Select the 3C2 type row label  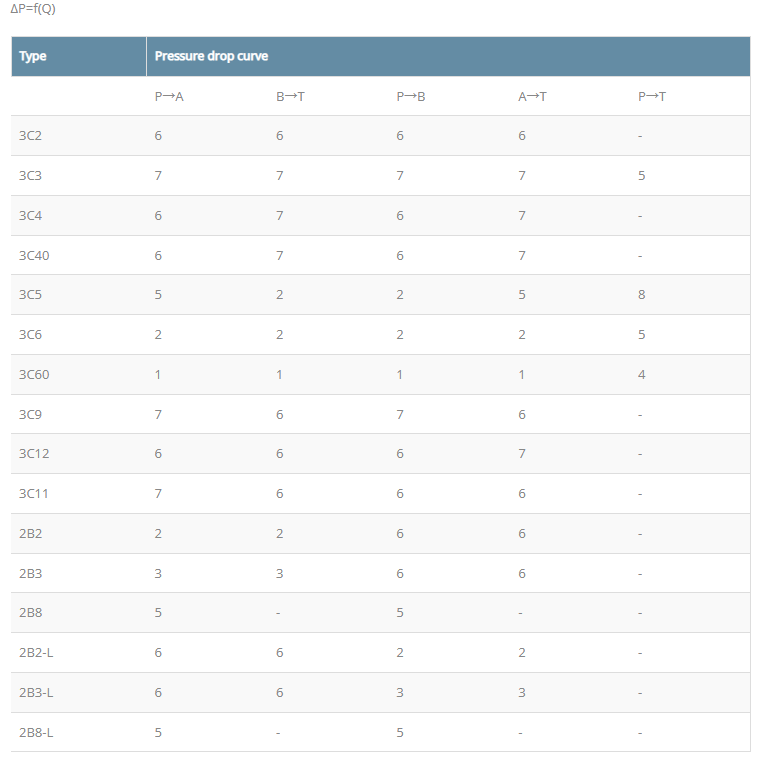31,135
